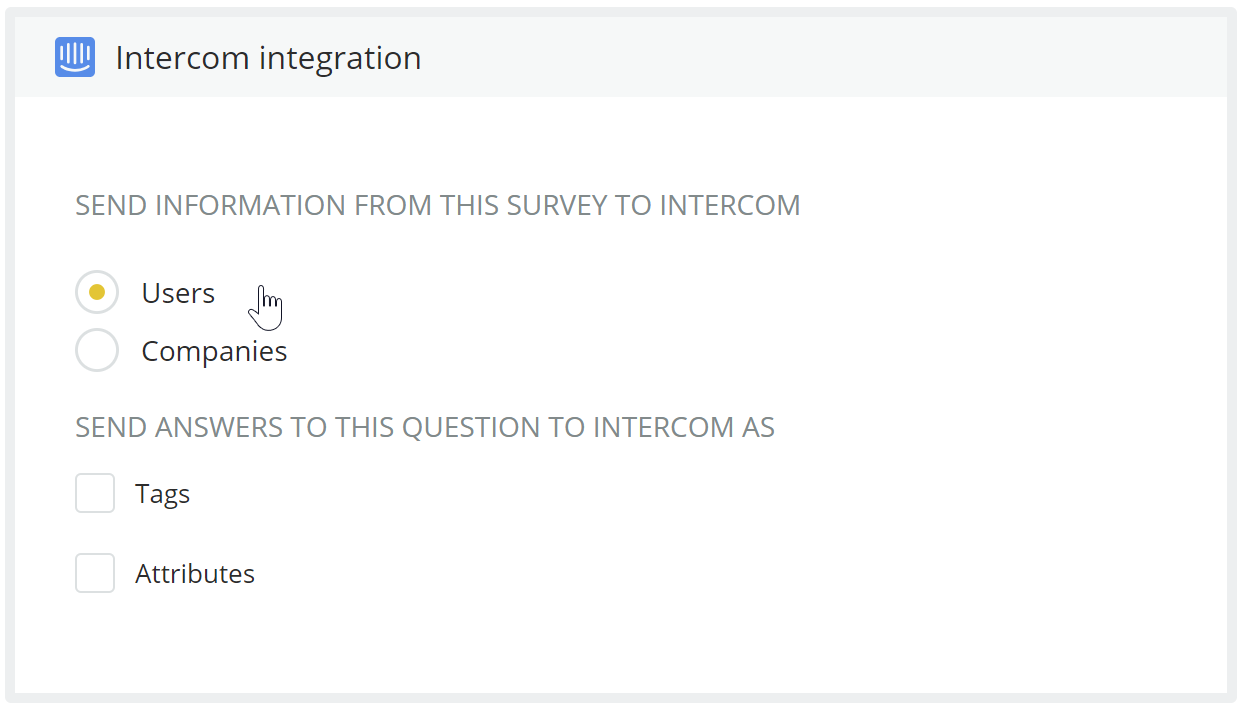This screenshot has height=711, width=1251.
Task: Click the Send Answers To This Question heading
Action: coord(425,428)
